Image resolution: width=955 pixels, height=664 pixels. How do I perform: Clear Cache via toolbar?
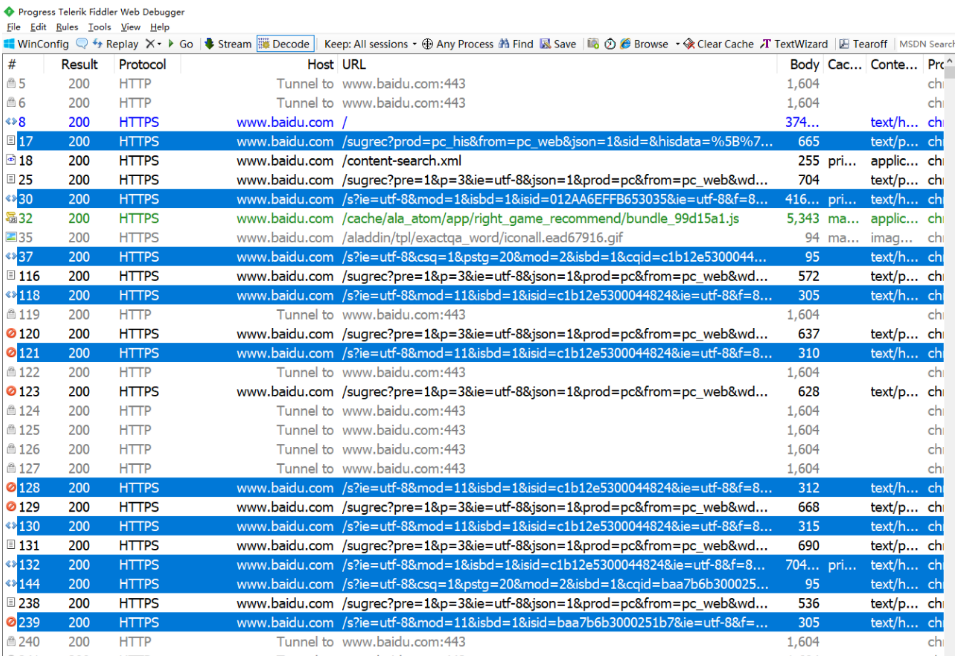[x=718, y=44]
